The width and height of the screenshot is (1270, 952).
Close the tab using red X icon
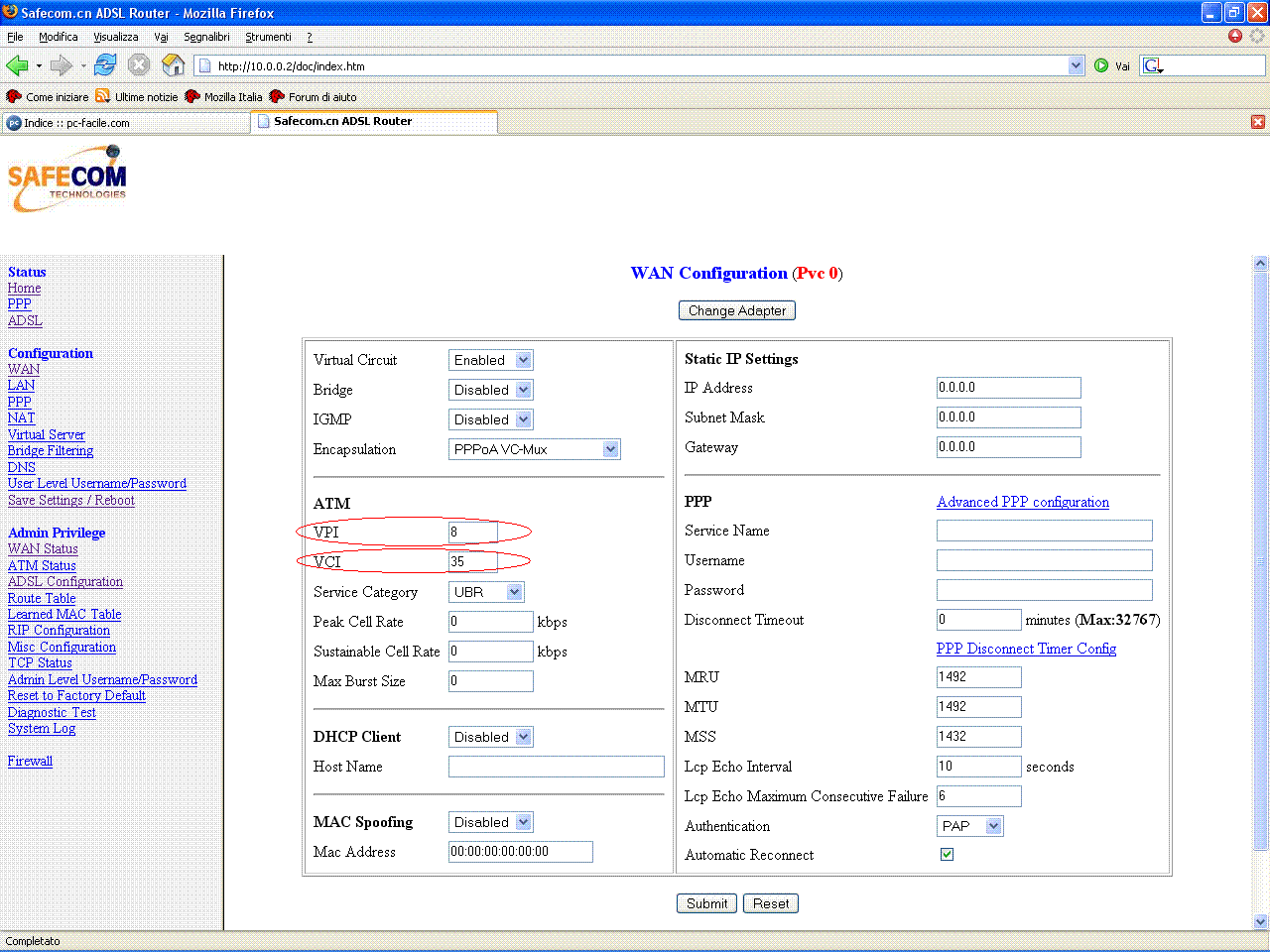click(x=1258, y=122)
